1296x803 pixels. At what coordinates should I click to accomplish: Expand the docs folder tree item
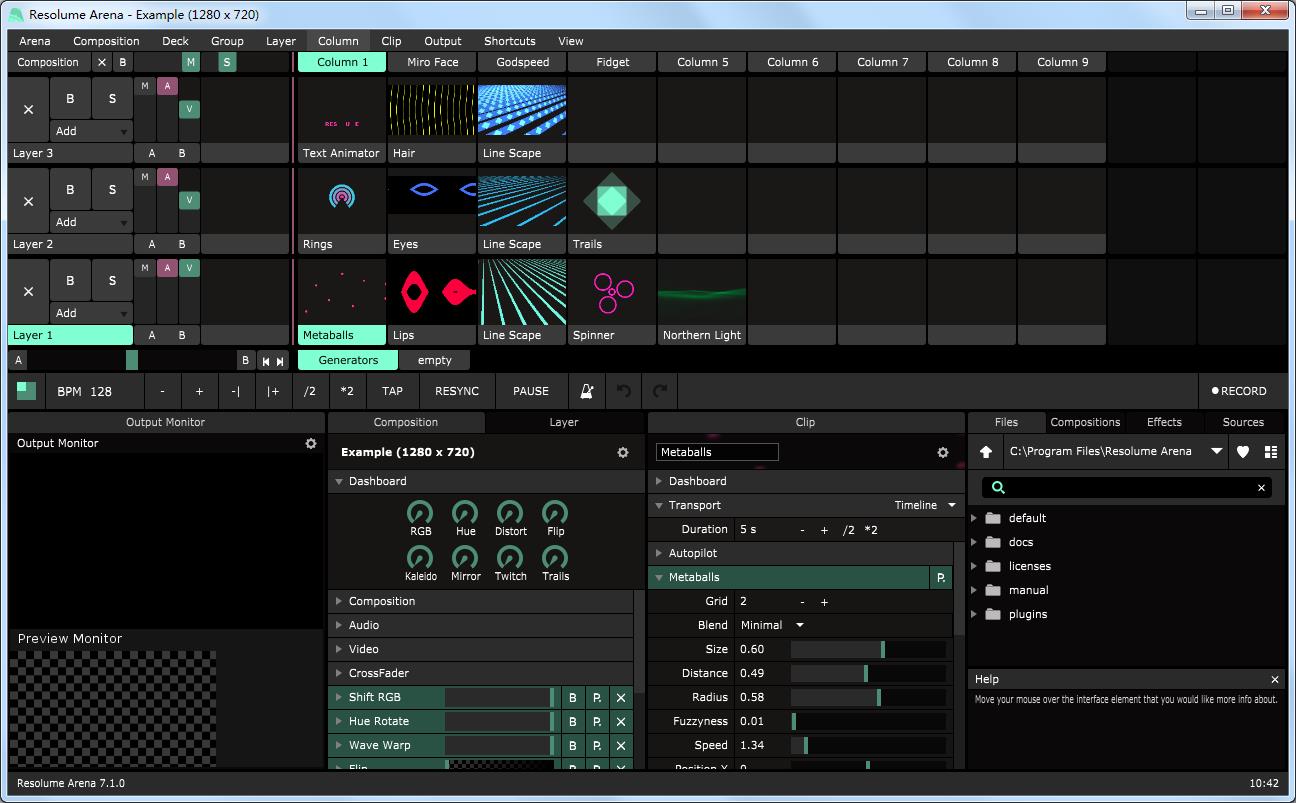point(975,542)
